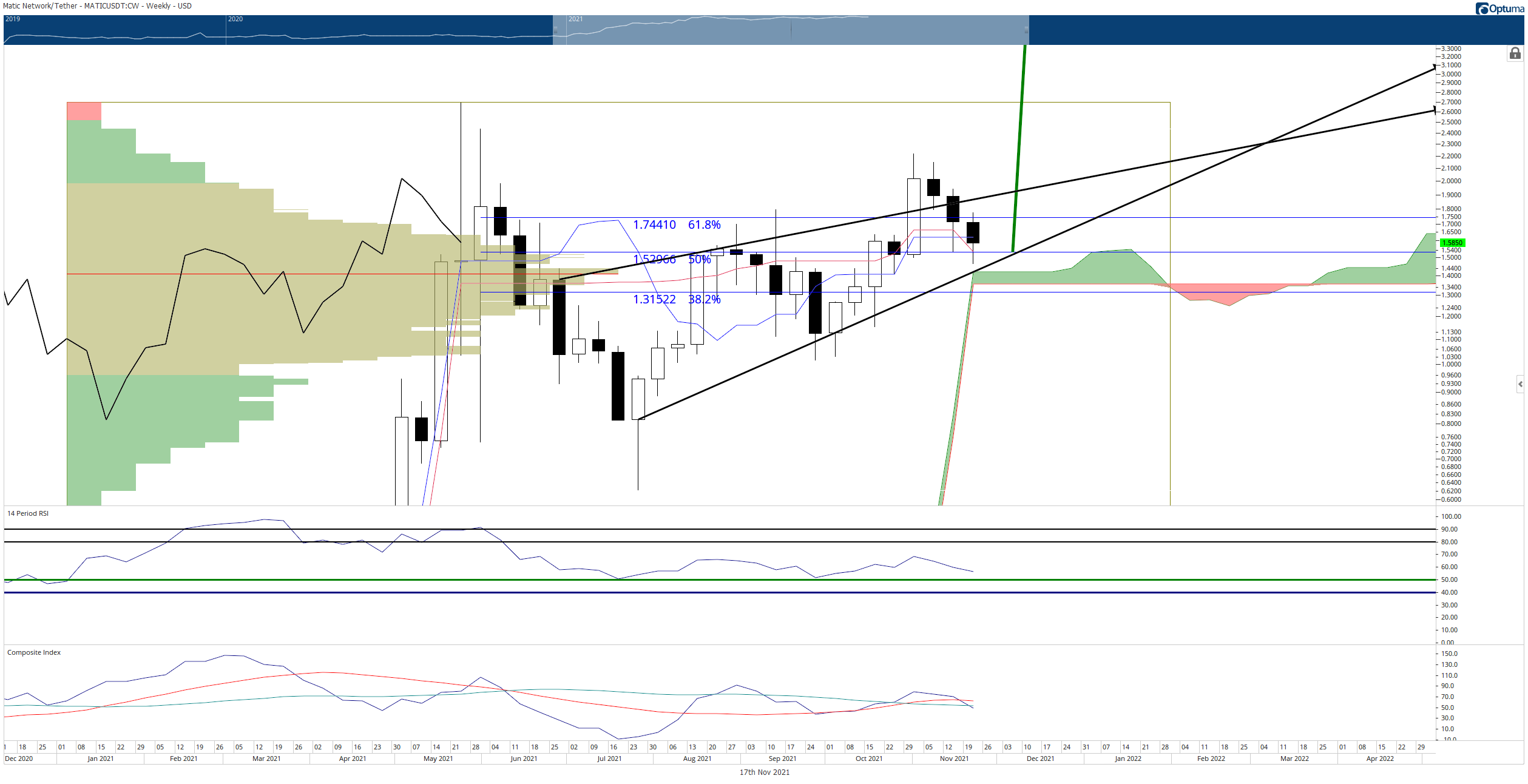Toggle the chart lock icon

click(x=1515, y=54)
